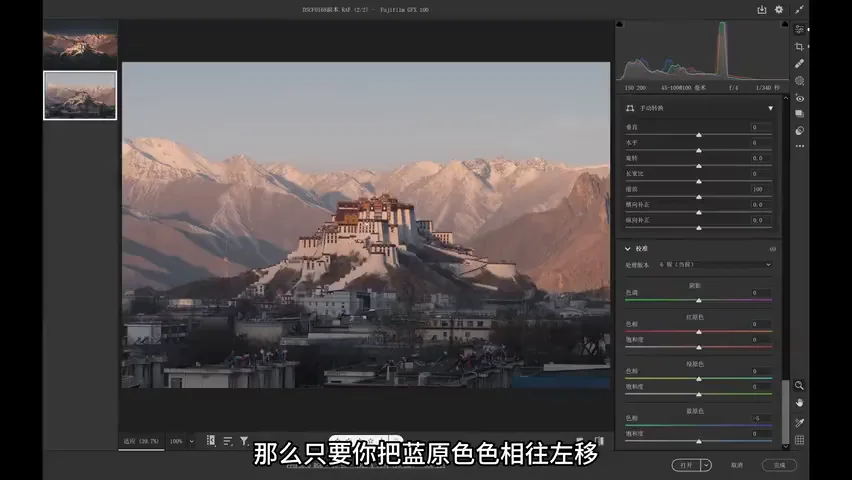Adjust the Horizontal (水平) transform slider
The image size is (852, 480).
[x=699, y=151]
